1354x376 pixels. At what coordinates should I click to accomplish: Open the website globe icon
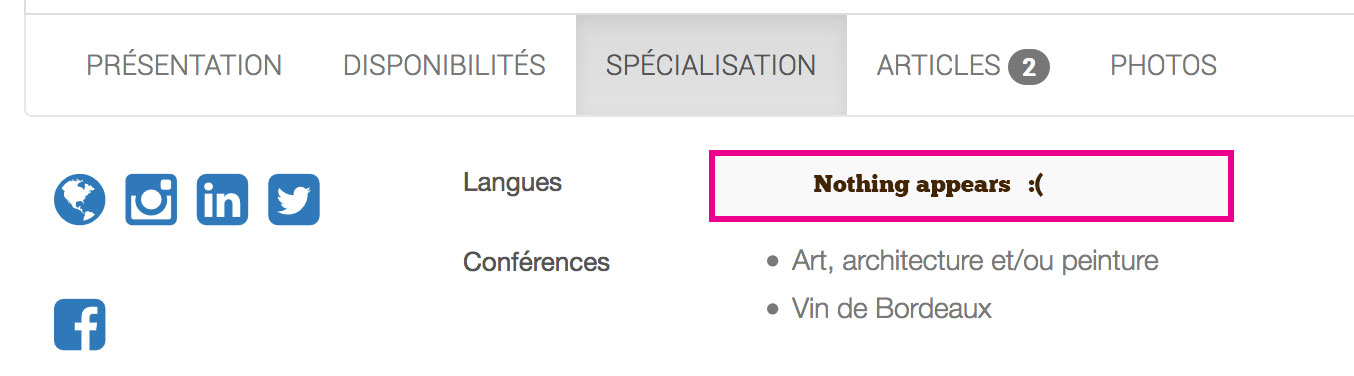[x=79, y=199]
